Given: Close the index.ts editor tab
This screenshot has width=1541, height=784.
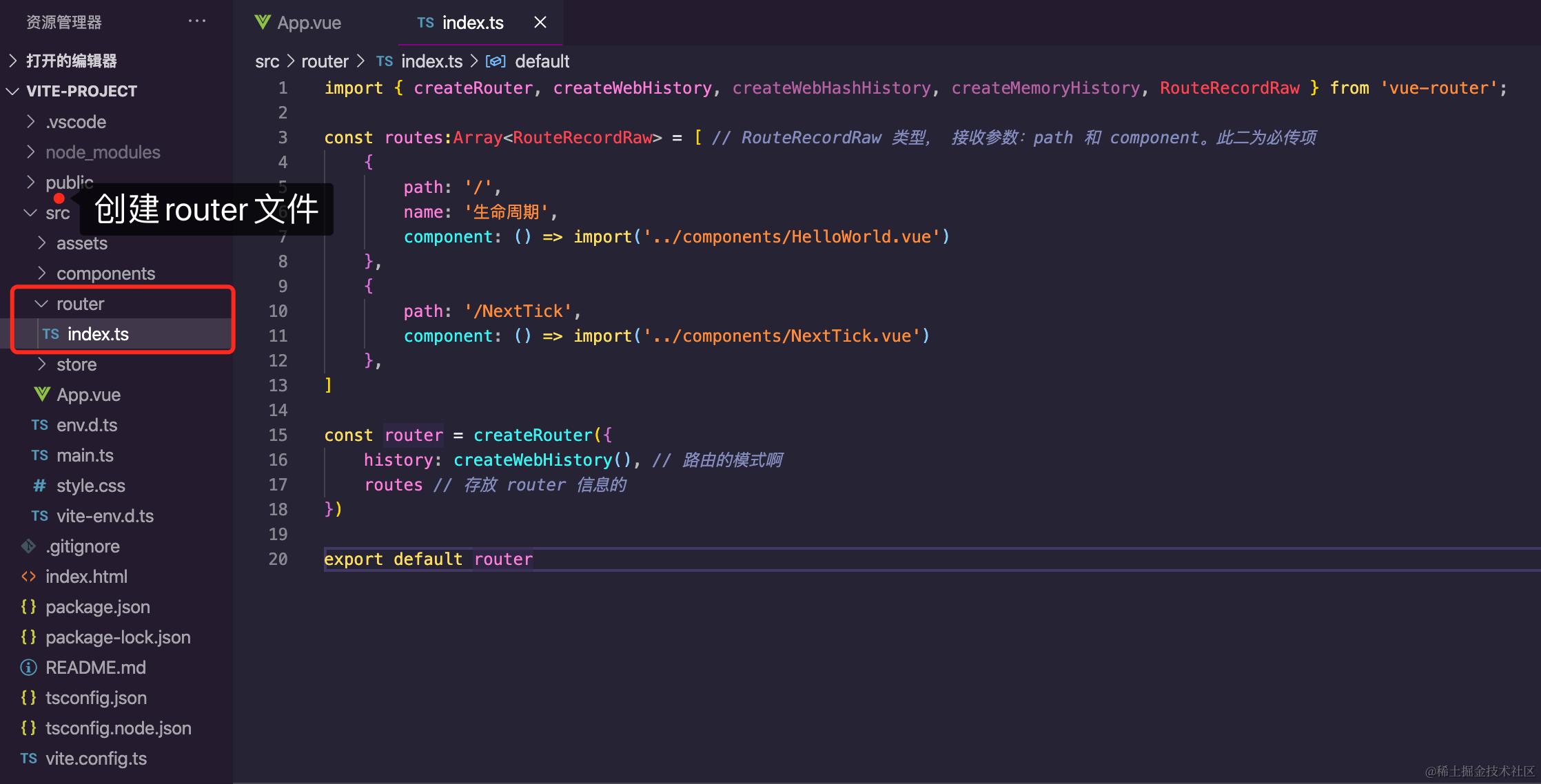Looking at the screenshot, I should (x=540, y=23).
